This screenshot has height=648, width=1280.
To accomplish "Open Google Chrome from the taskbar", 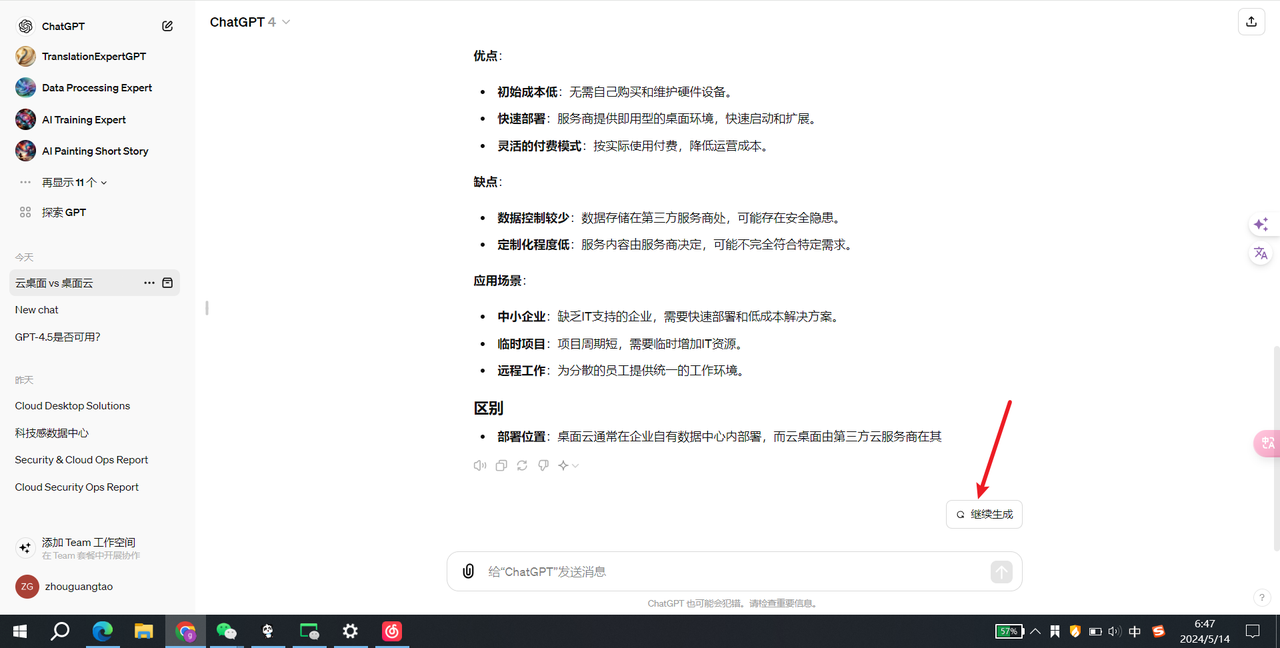I will coord(185,631).
